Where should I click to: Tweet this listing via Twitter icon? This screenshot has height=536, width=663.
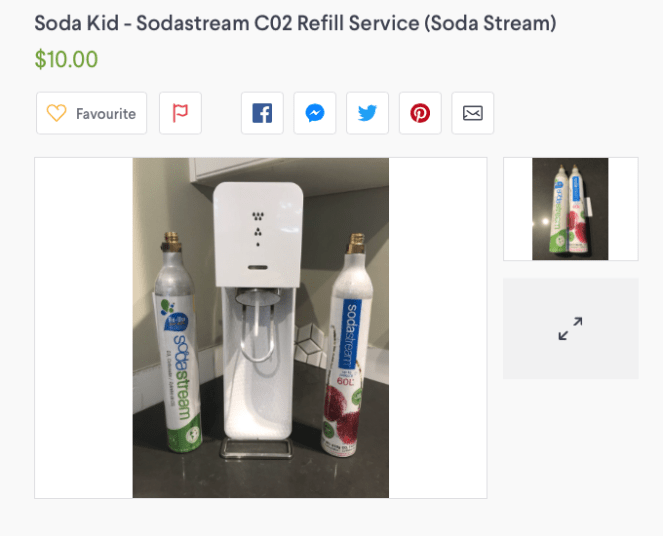click(367, 113)
